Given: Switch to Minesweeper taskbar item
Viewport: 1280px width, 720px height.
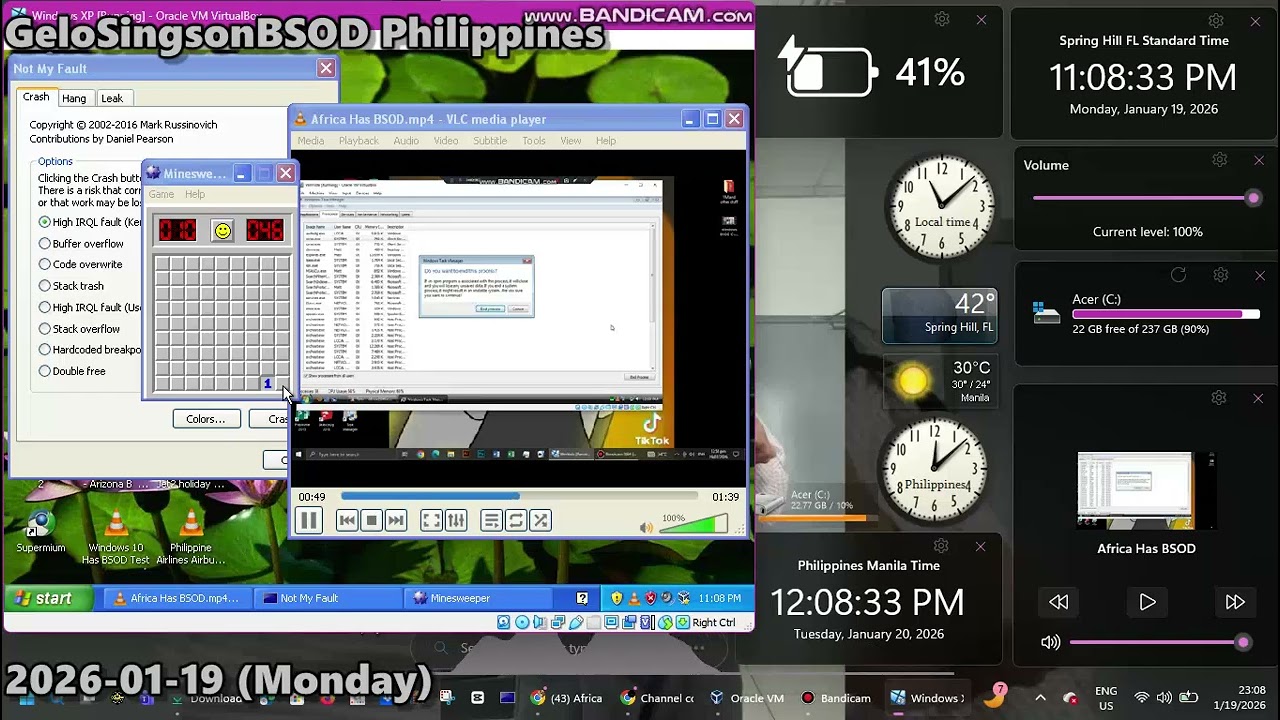Looking at the screenshot, I should coord(477,598).
